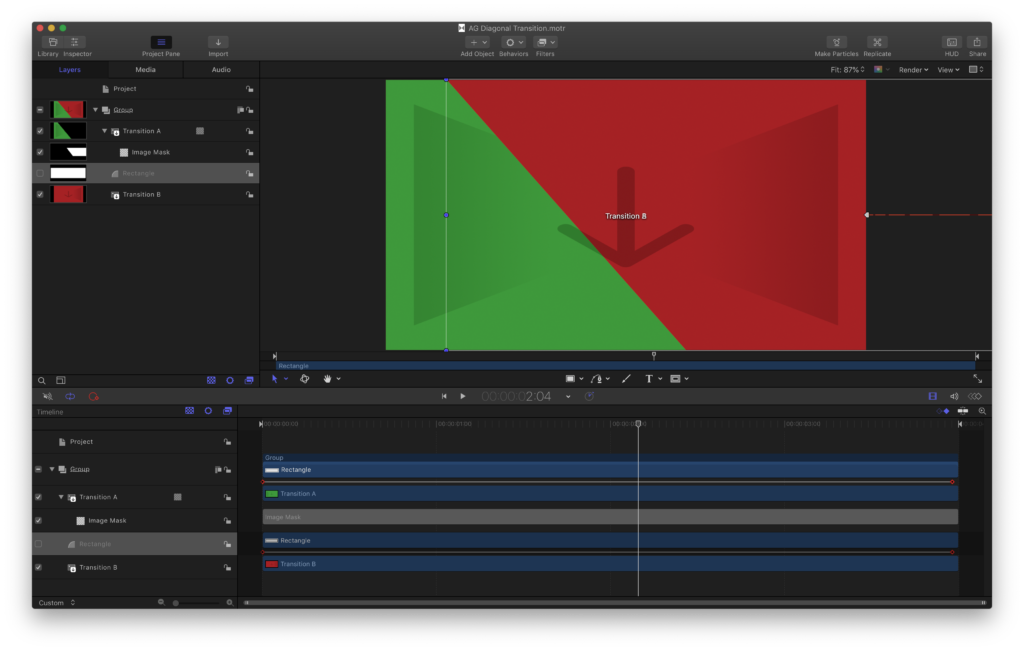Toggle Transition B checkbox in Layers list
Screen dimensions: 1024x651
click(x=40, y=195)
